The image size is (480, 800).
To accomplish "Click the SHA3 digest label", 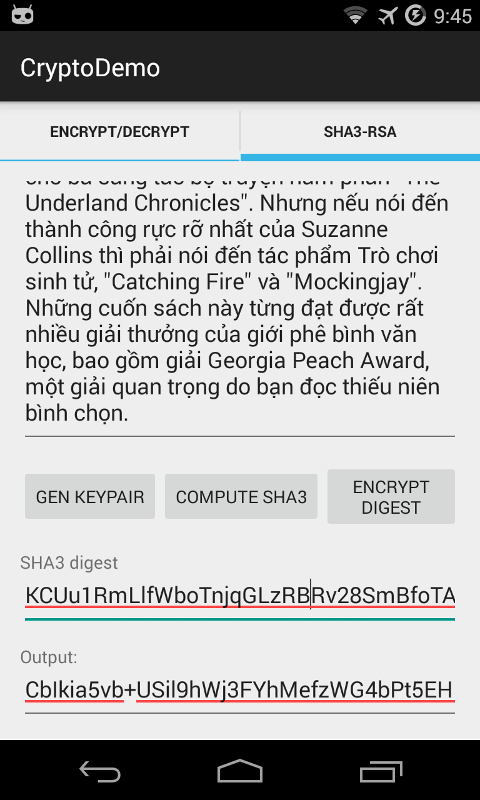I will coord(69,563).
